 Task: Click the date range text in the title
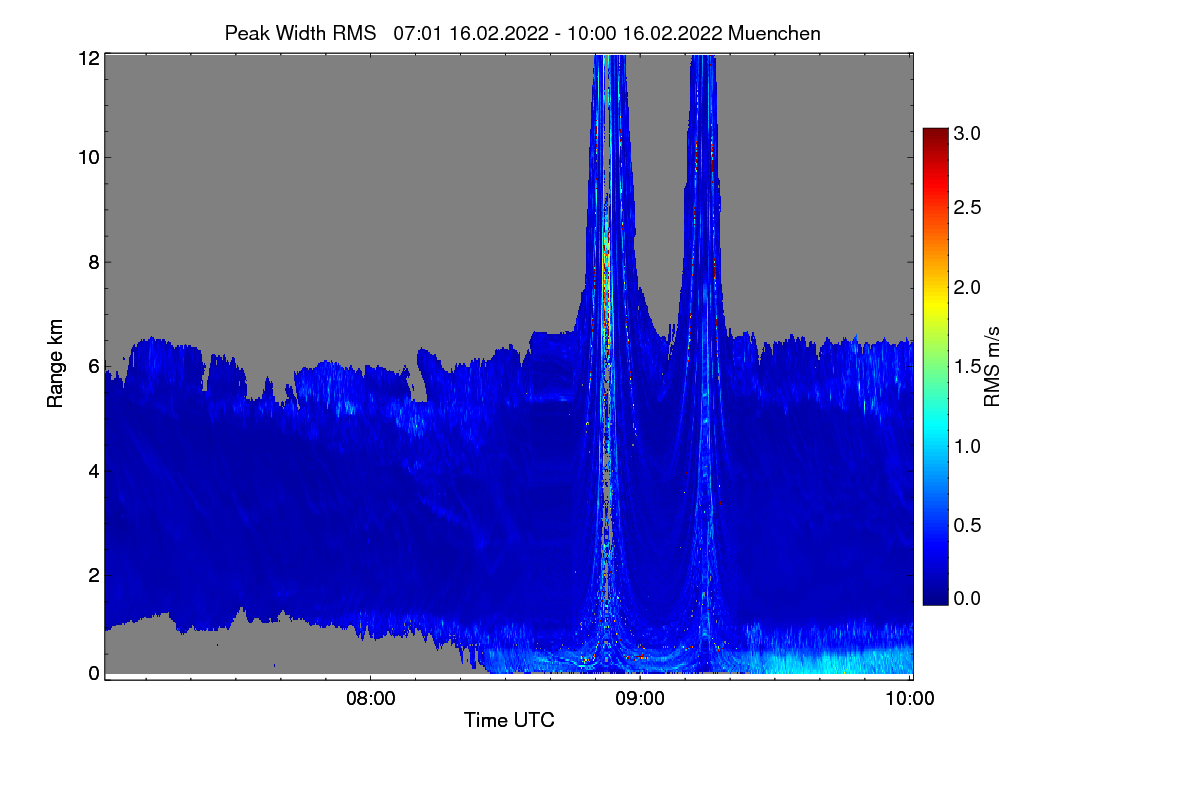tap(559, 33)
